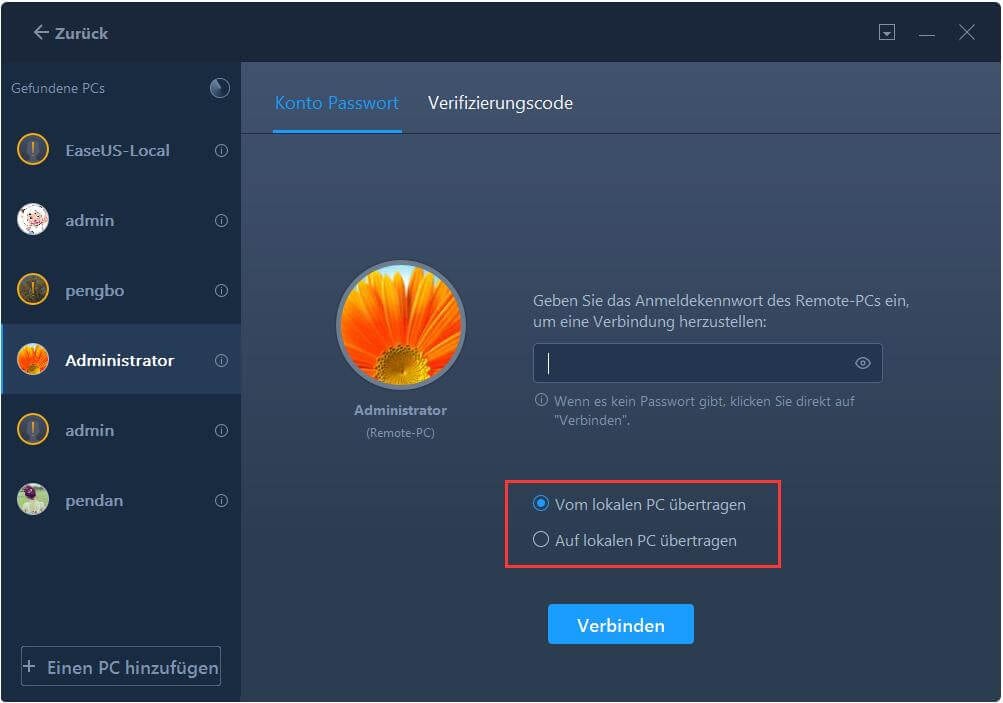Focus the remote PC password field
1003x703 pixels.
pyautogui.click(x=707, y=363)
